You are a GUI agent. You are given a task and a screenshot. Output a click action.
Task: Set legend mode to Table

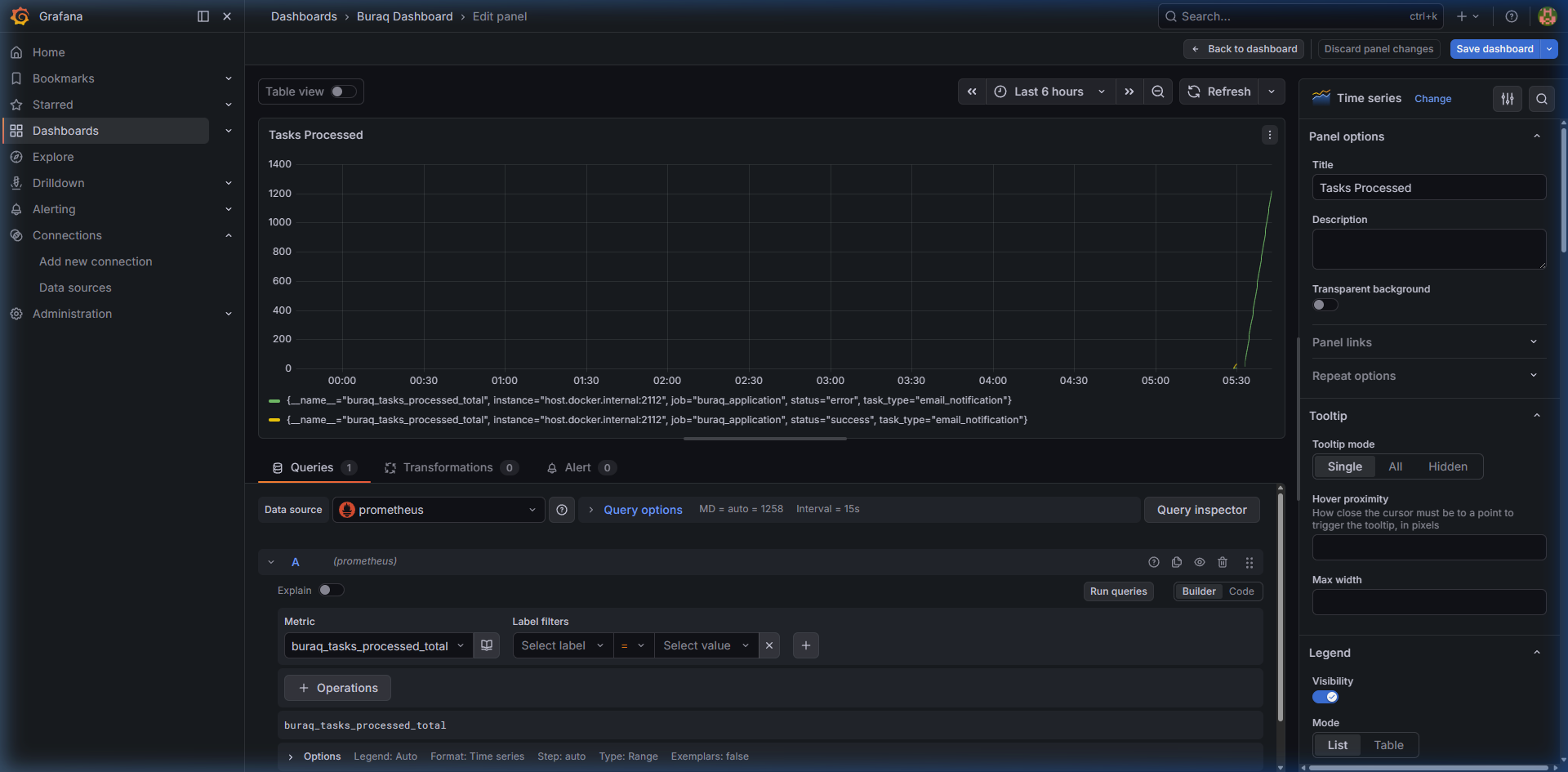point(1388,745)
